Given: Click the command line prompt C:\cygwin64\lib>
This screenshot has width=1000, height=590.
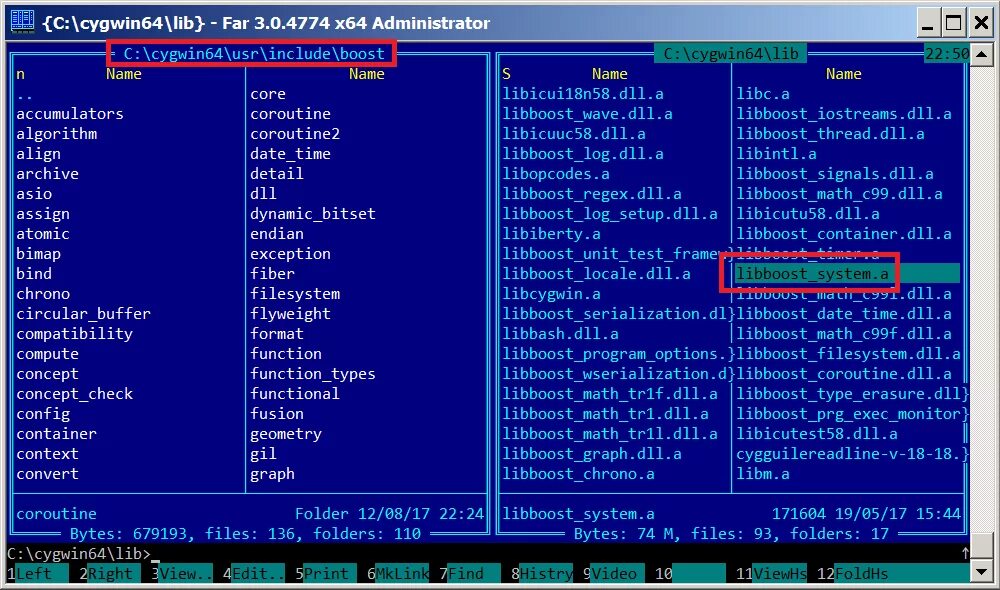Looking at the screenshot, I should pos(79,554).
